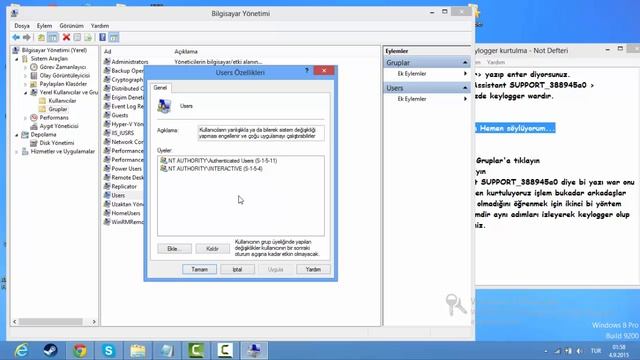Select Aygıt Yöneticisi in tree
This screenshot has width=640, height=360.
click(x=55, y=126)
